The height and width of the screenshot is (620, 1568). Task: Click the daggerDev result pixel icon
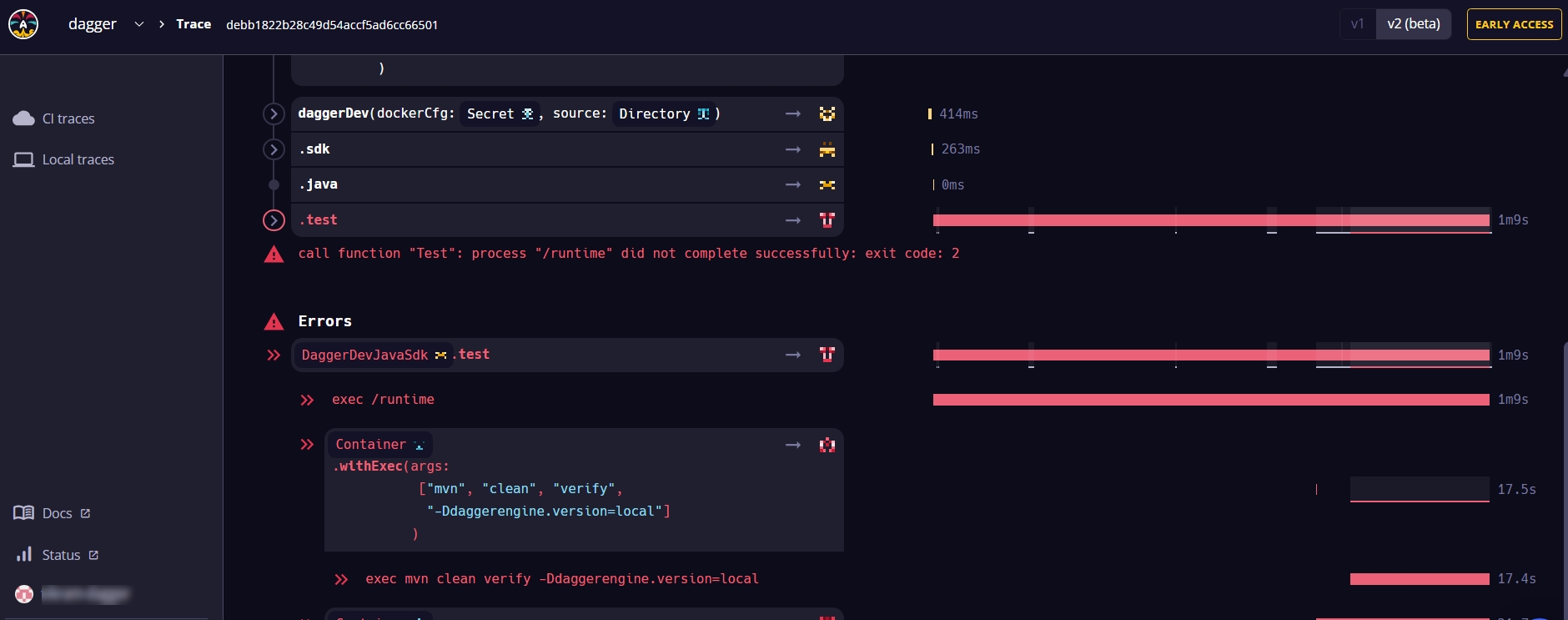[827, 113]
